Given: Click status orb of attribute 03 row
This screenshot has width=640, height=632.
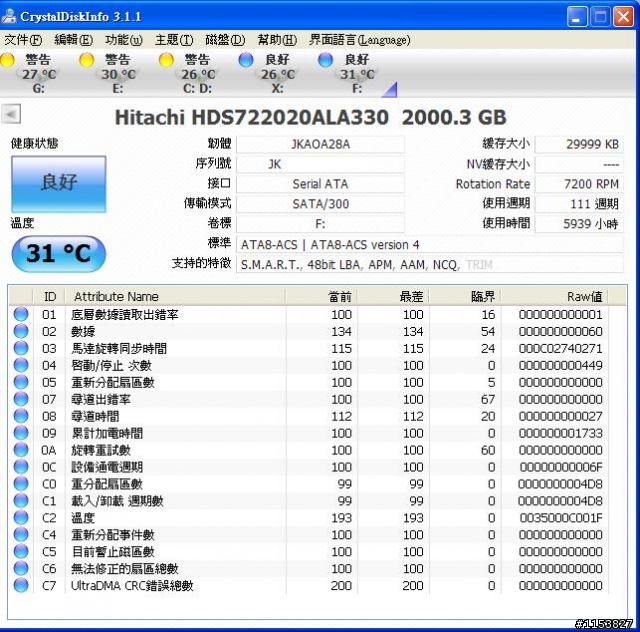Looking at the screenshot, I should coord(21,348).
